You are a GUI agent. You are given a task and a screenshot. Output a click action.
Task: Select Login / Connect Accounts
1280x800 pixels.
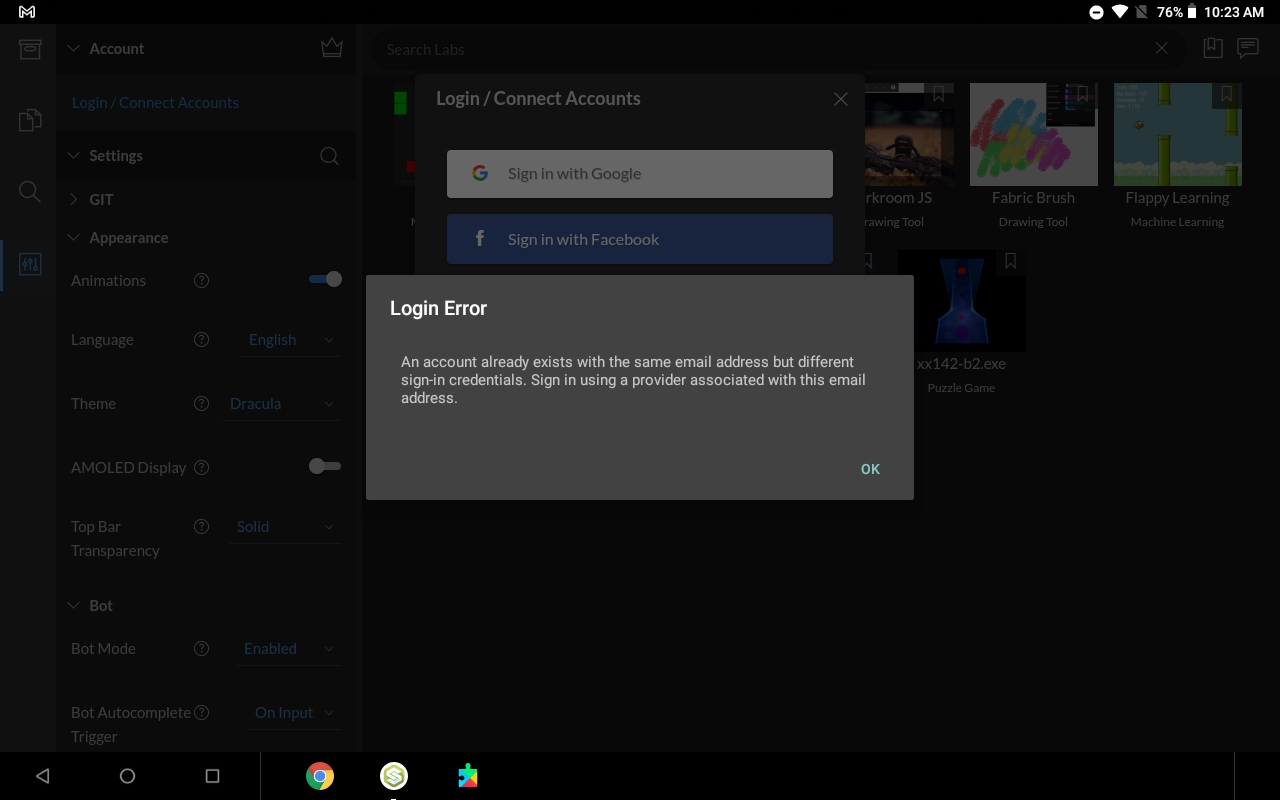point(155,102)
